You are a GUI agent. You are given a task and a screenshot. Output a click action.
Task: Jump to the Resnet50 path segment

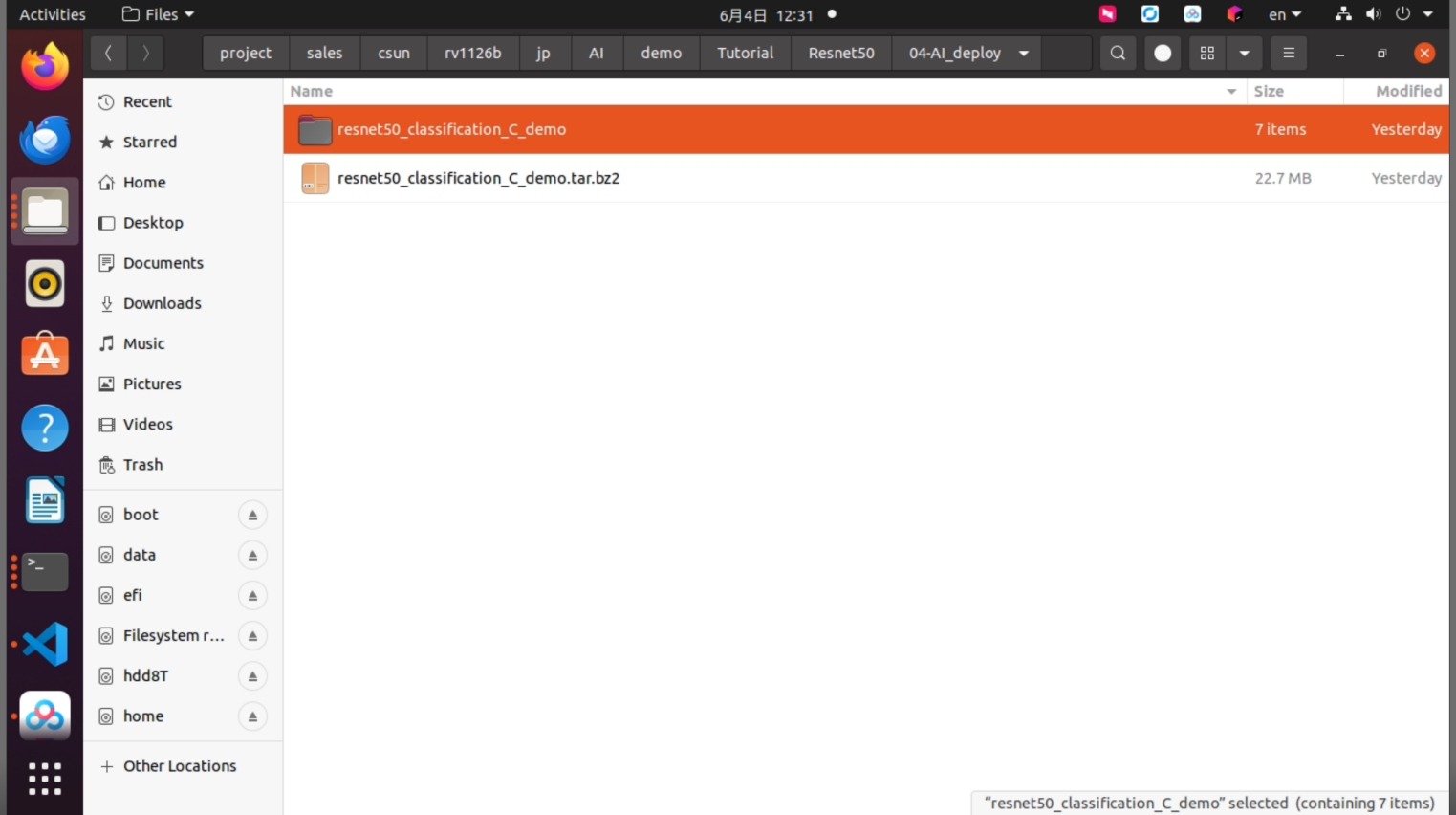841,54
